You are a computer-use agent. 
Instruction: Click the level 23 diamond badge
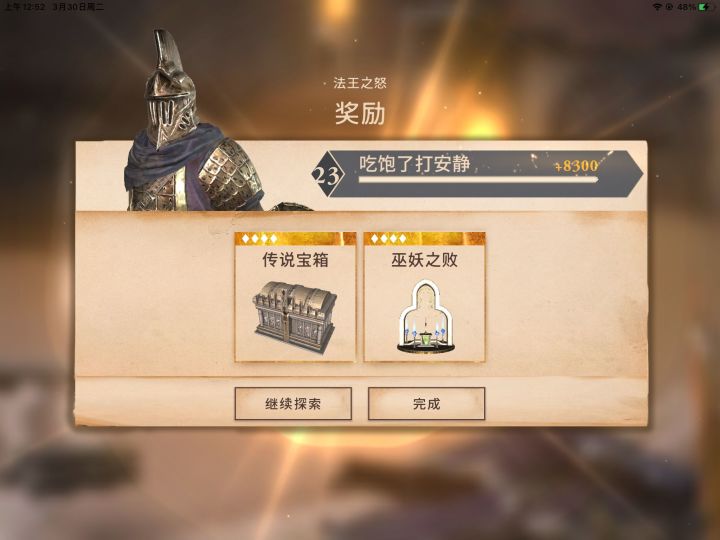coord(327,174)
